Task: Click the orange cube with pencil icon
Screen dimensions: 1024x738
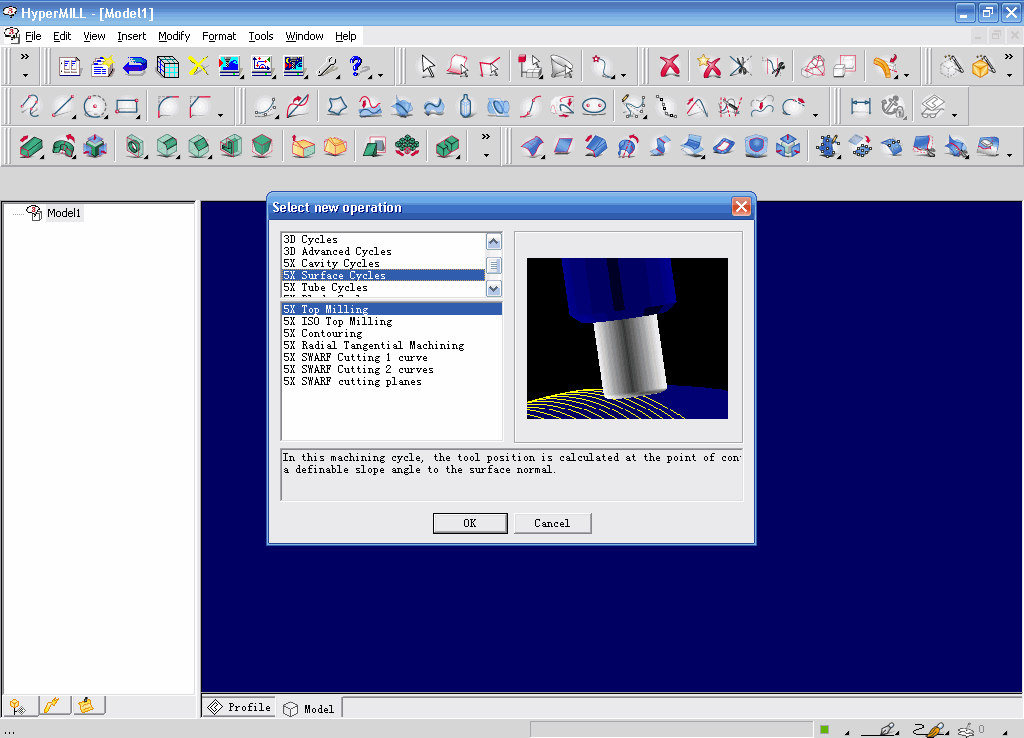Action: point(983,66)
